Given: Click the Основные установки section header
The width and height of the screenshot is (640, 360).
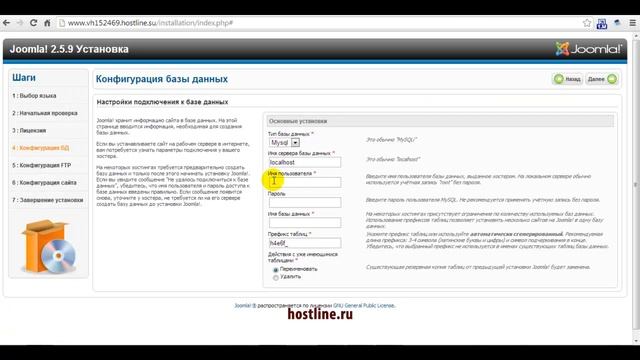Looking at the screenshot, I should [x=440, y=121].
